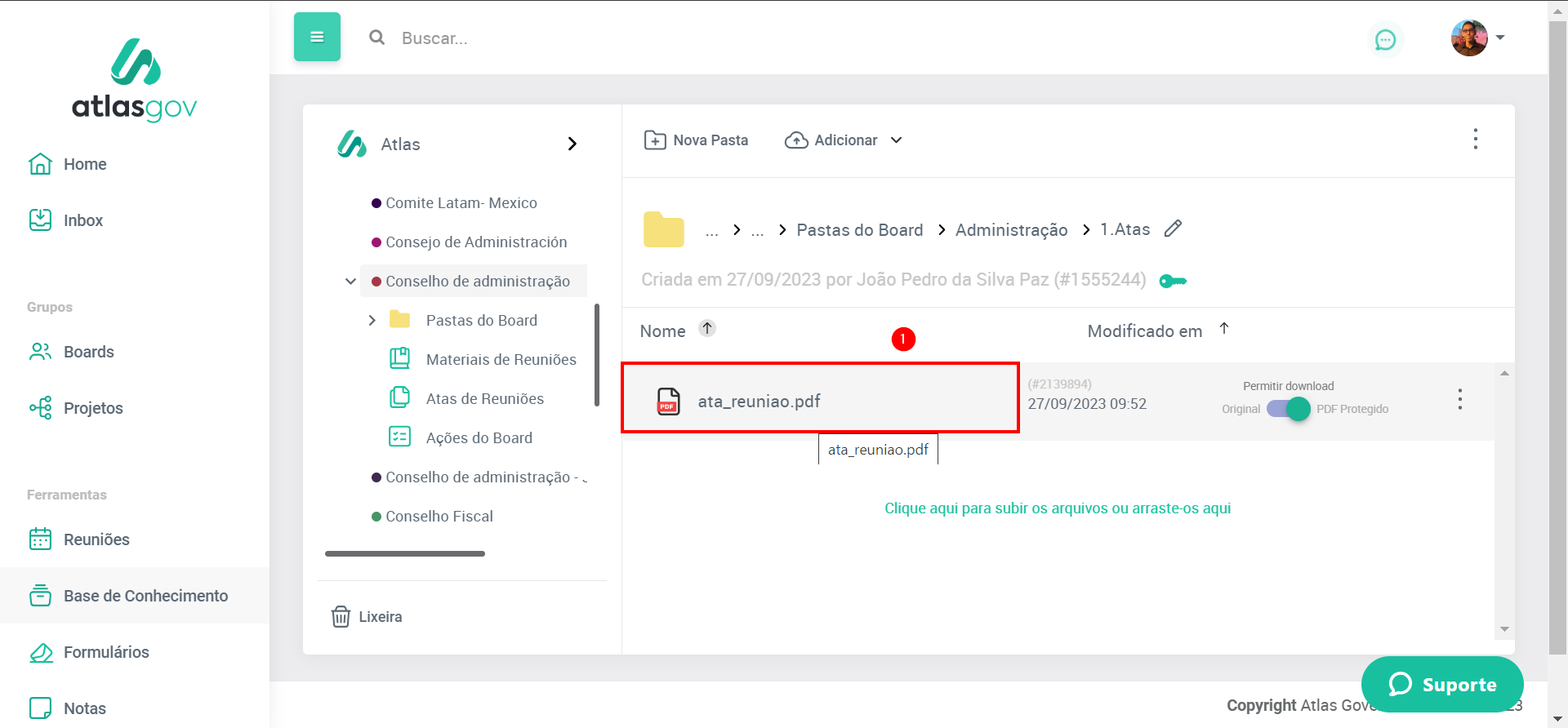Click the edit pencil beside 1.Atas

pos(1173,229)
